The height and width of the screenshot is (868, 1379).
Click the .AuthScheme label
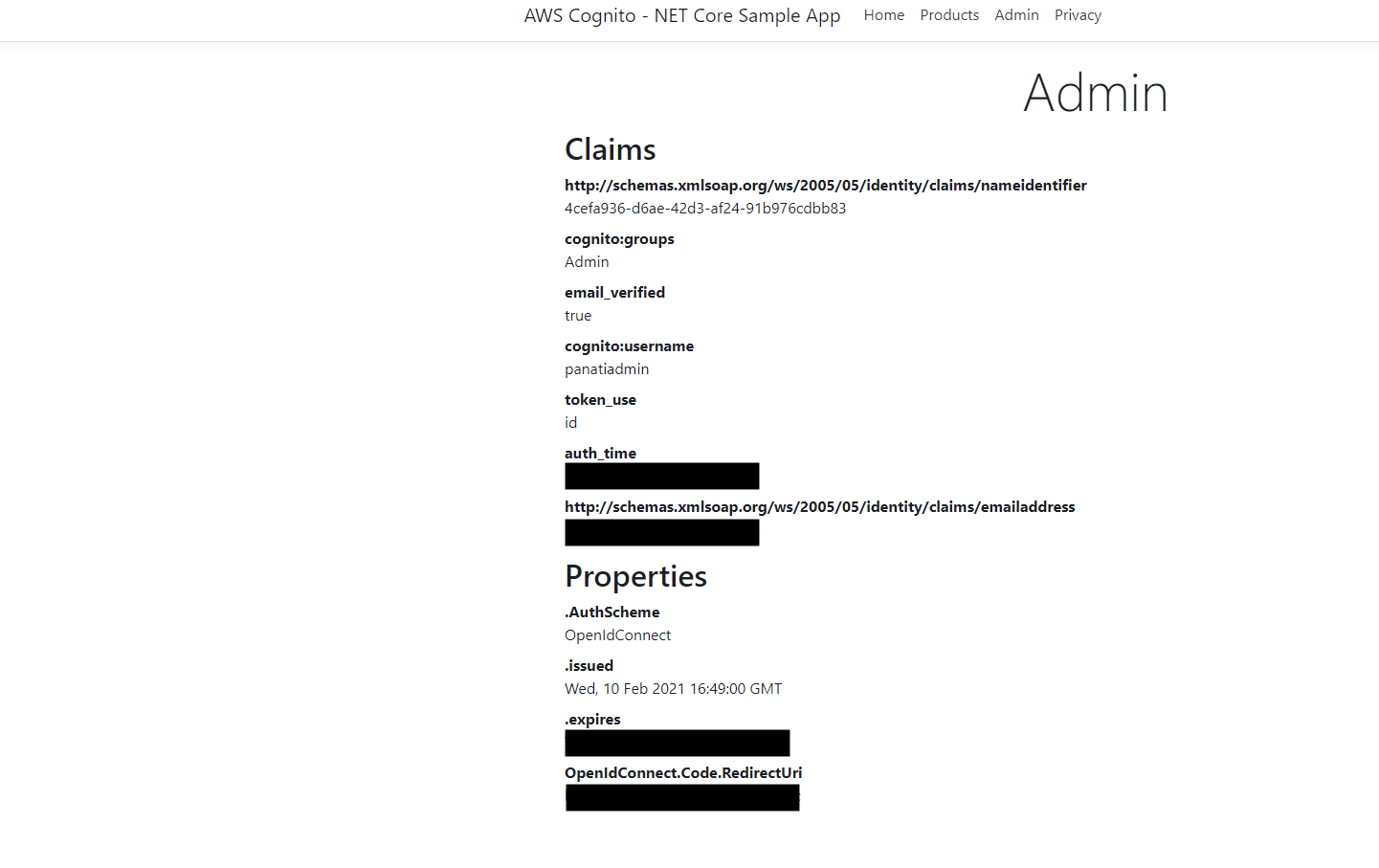point(612,612)
